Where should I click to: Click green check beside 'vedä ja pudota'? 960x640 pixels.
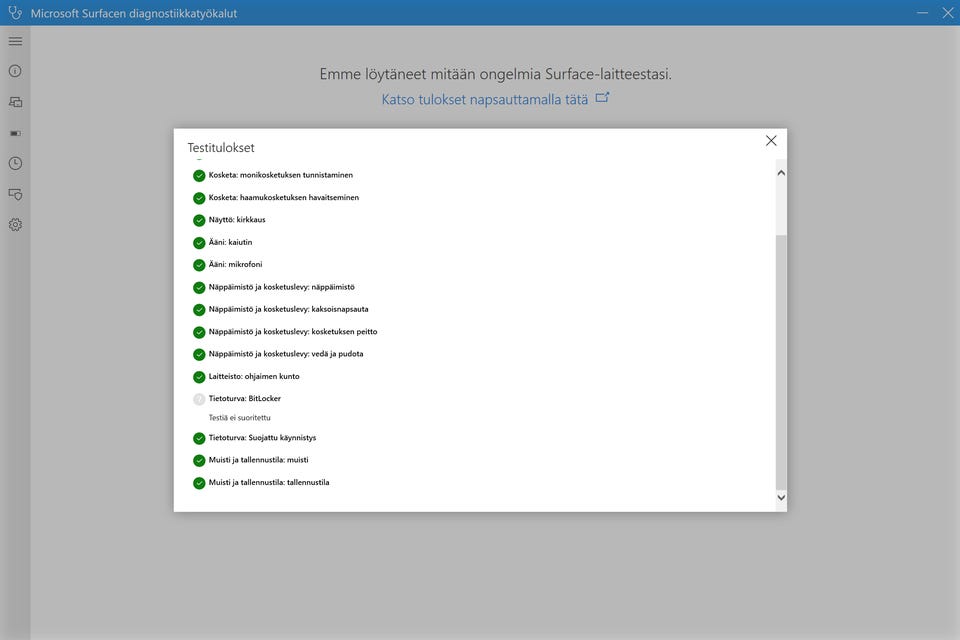[199, 355]
